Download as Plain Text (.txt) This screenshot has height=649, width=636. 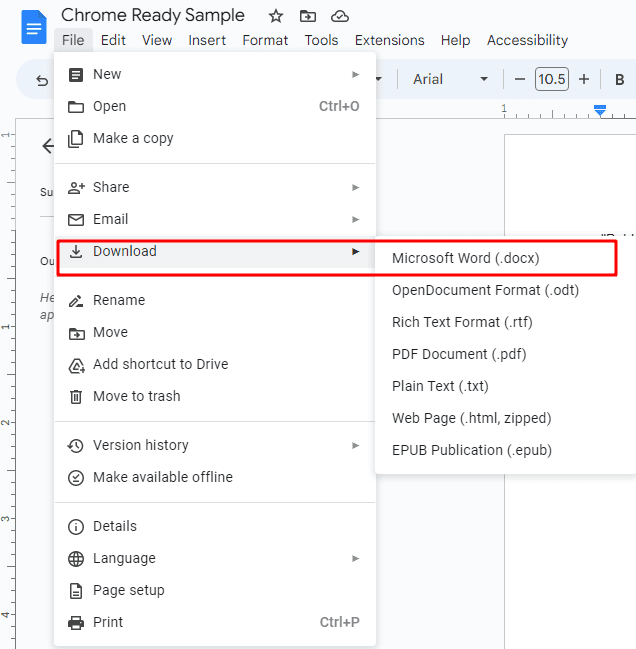(505, 386)
